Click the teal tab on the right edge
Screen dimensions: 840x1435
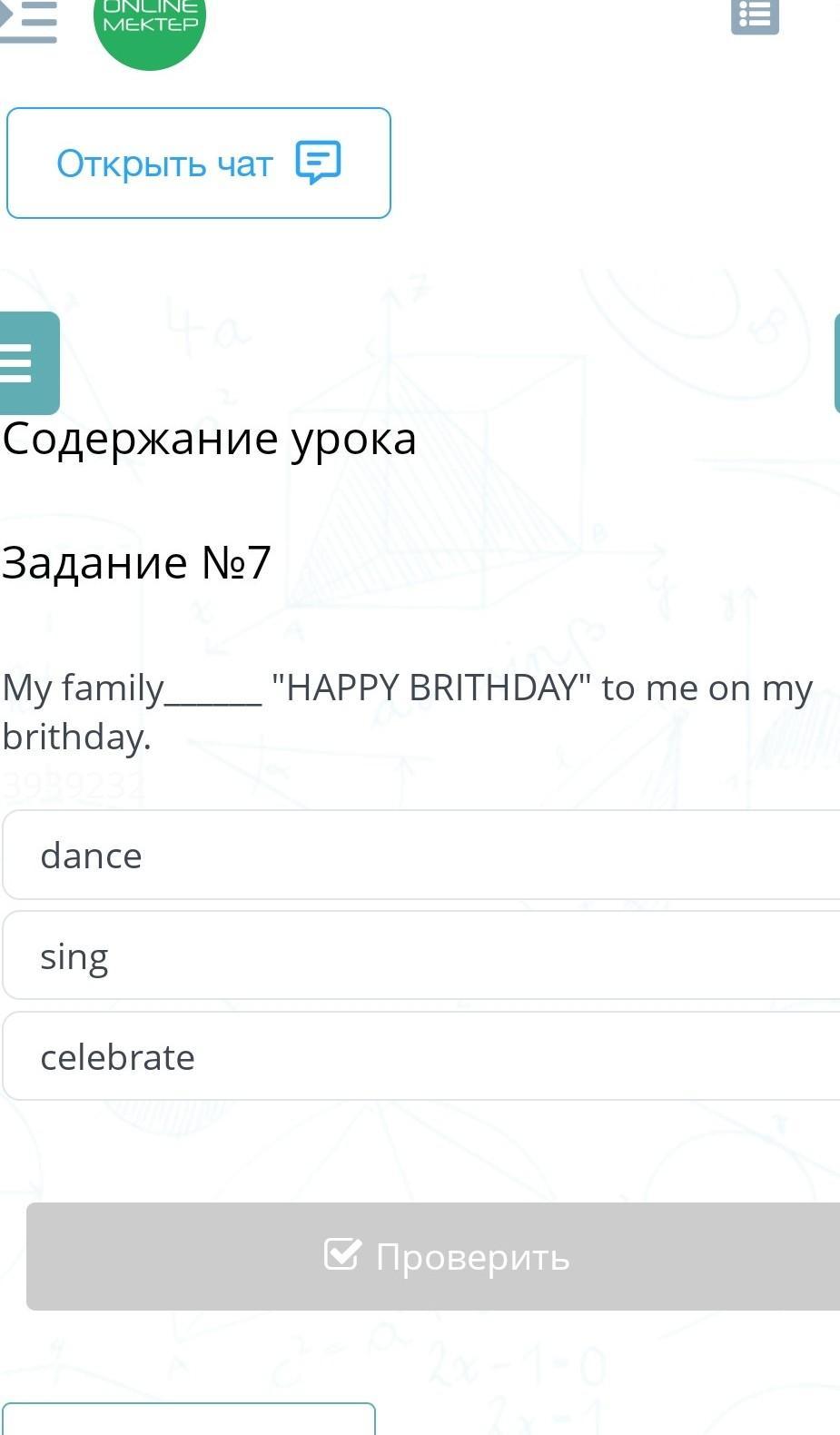click(x=836, y=362)
